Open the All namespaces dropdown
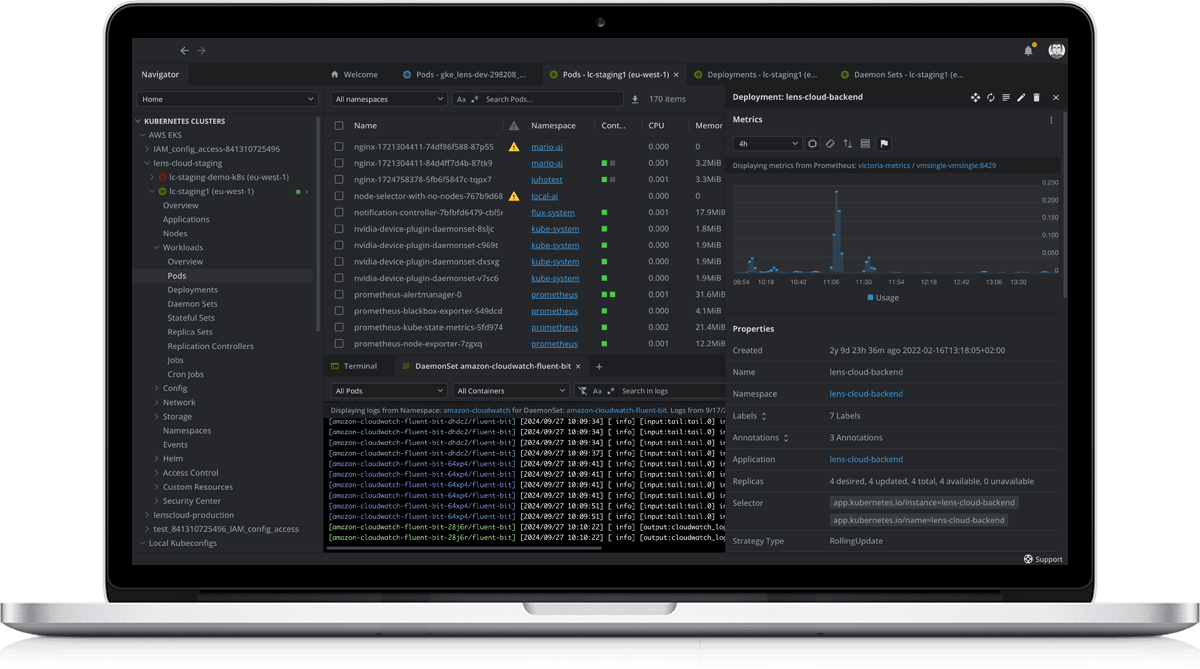Screen dimensions: 1200x669 pyautogui.click(x=389, y=99)
